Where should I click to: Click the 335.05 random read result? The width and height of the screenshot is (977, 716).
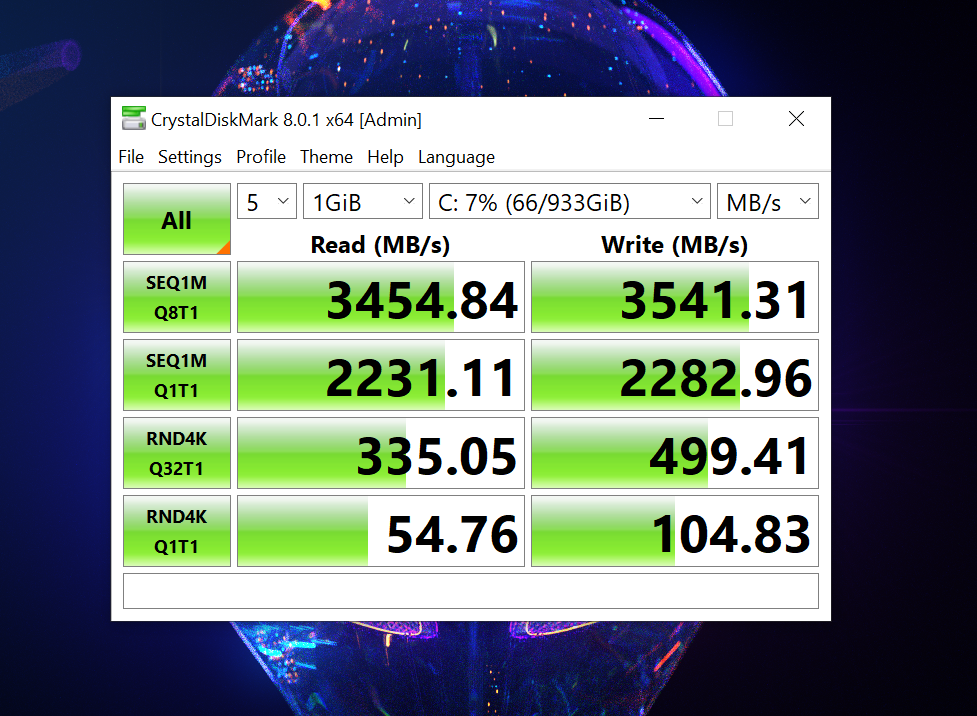(x=381, y=453)
